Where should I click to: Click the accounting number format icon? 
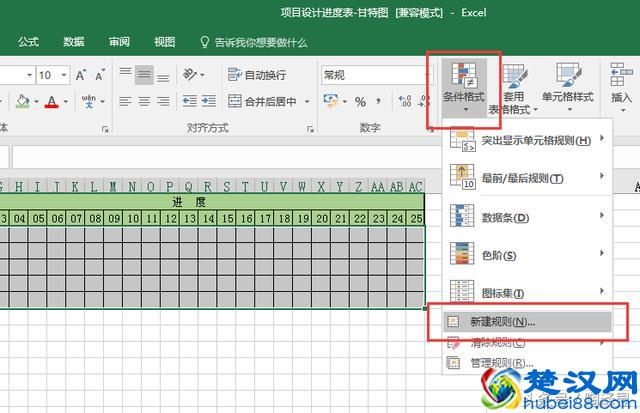click(330, 101)
